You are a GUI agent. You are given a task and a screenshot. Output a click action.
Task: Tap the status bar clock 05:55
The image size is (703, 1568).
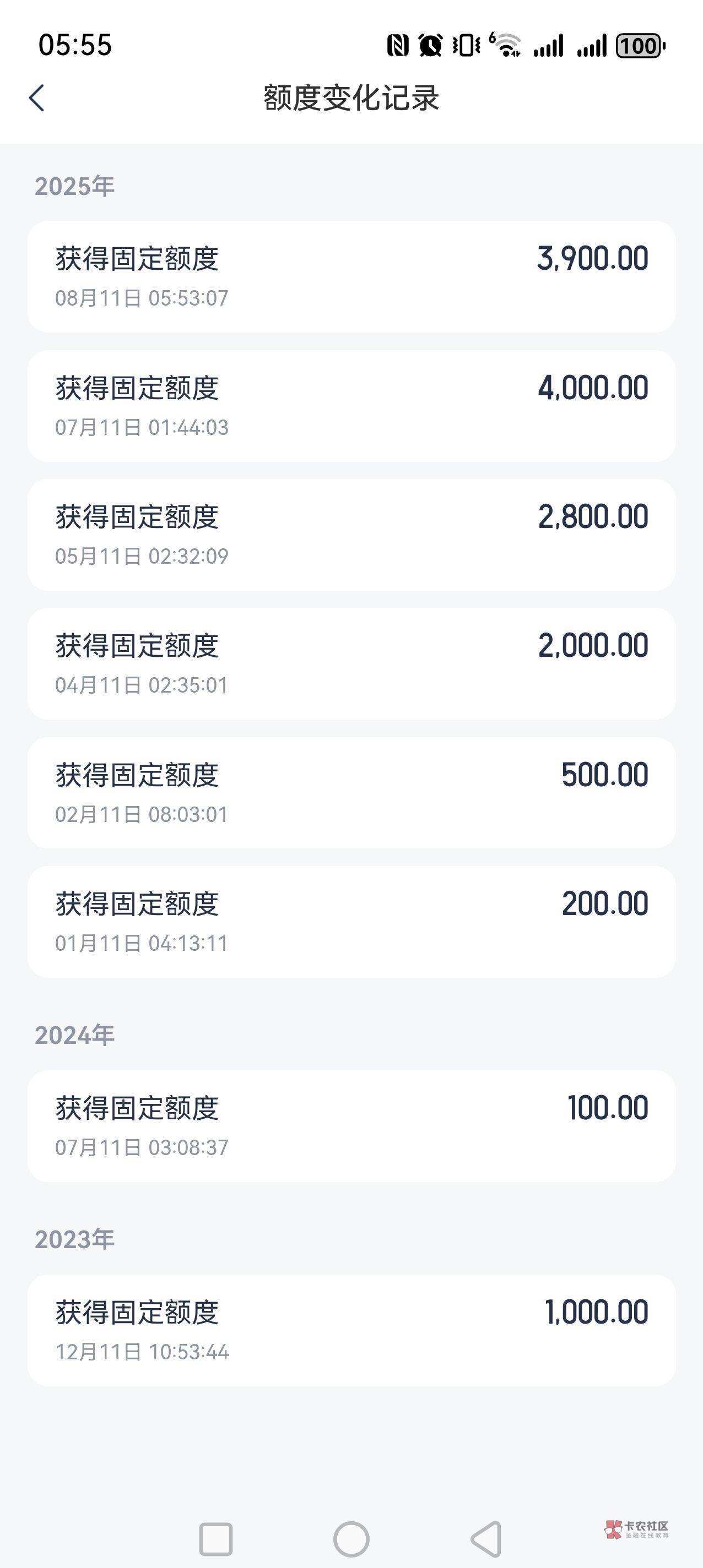[75, 45]
